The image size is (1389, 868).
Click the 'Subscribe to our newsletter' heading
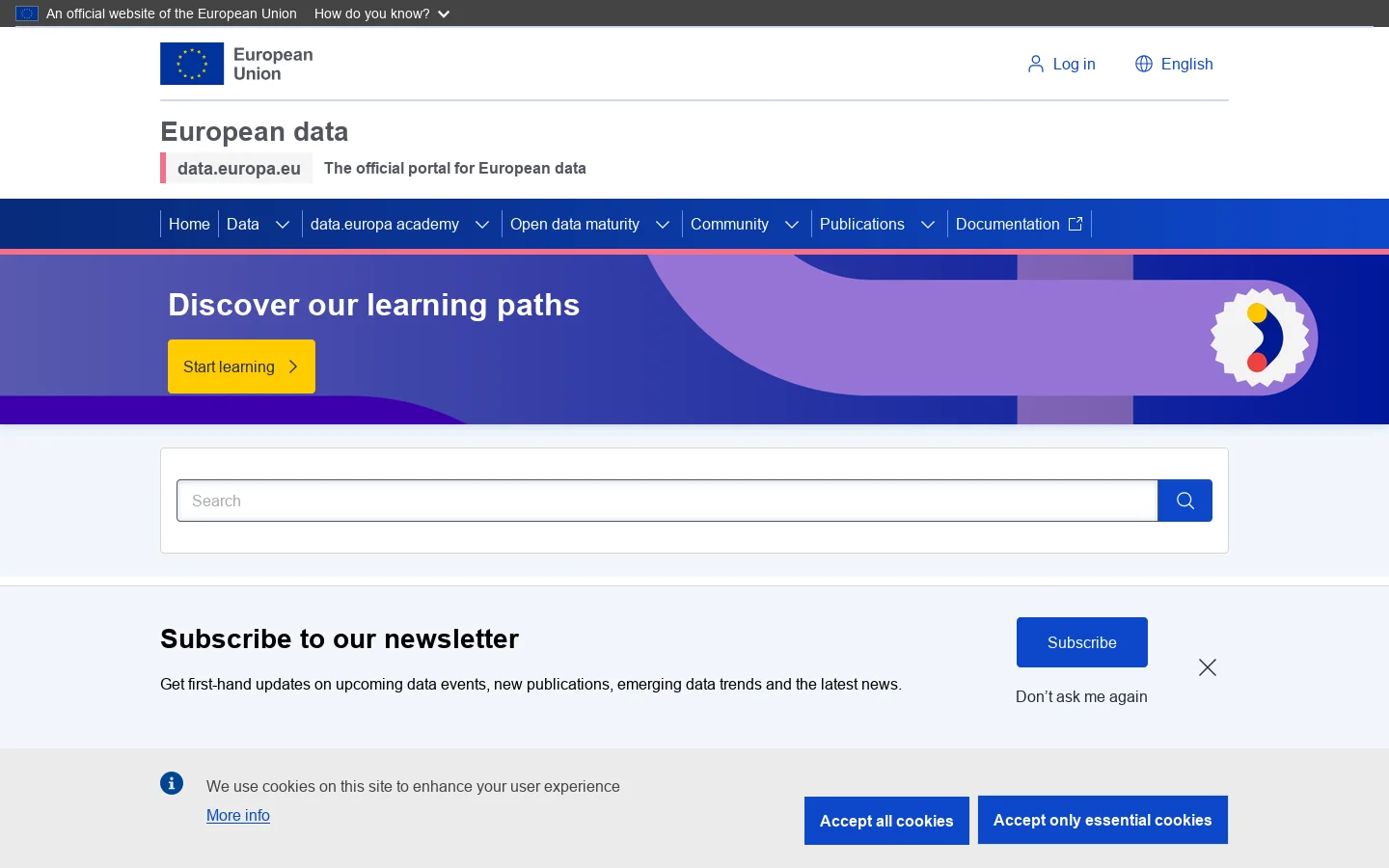pyautogui.click(x=340, y=638)
